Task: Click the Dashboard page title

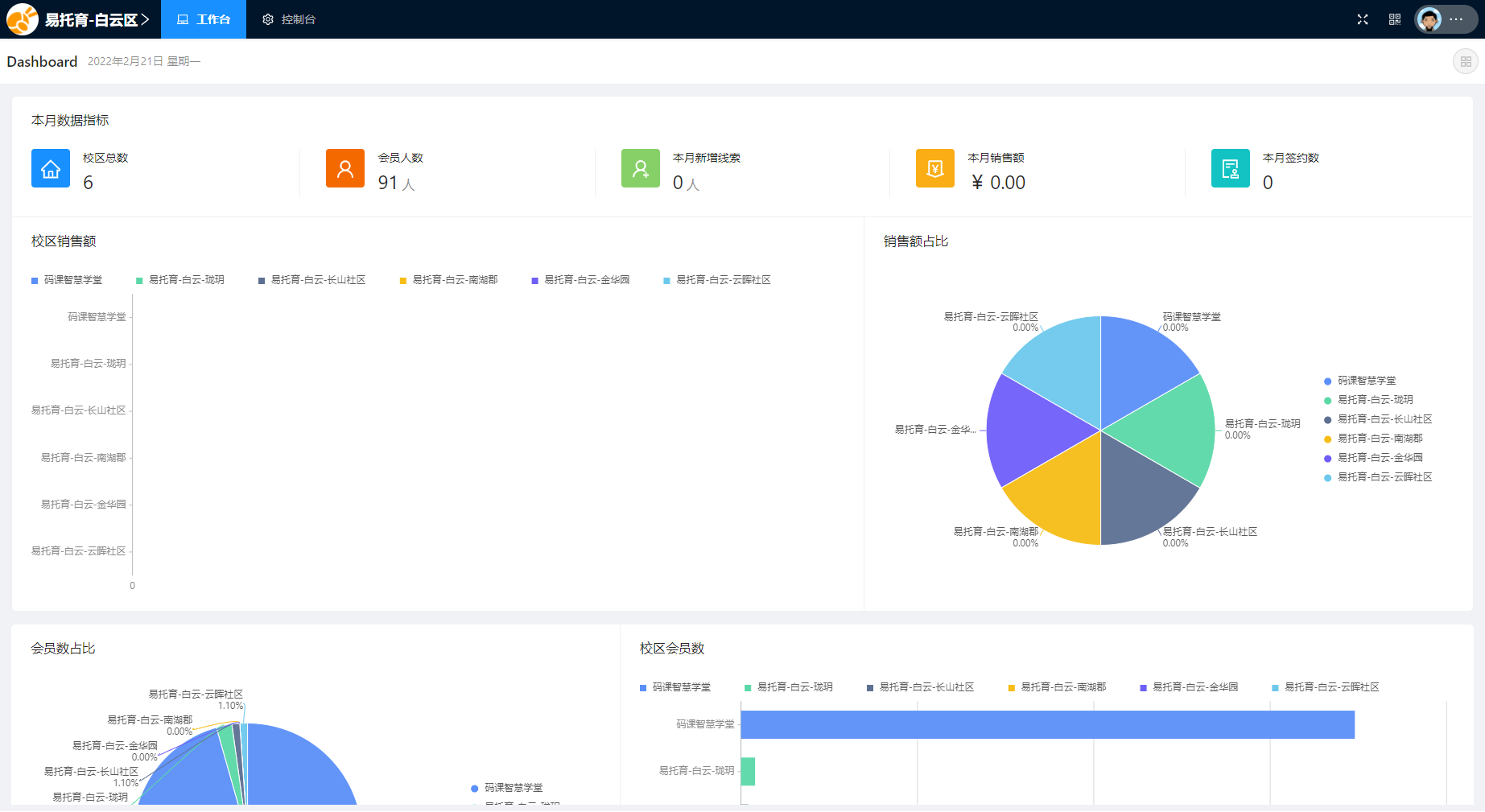Action: (x=42, y=62)
